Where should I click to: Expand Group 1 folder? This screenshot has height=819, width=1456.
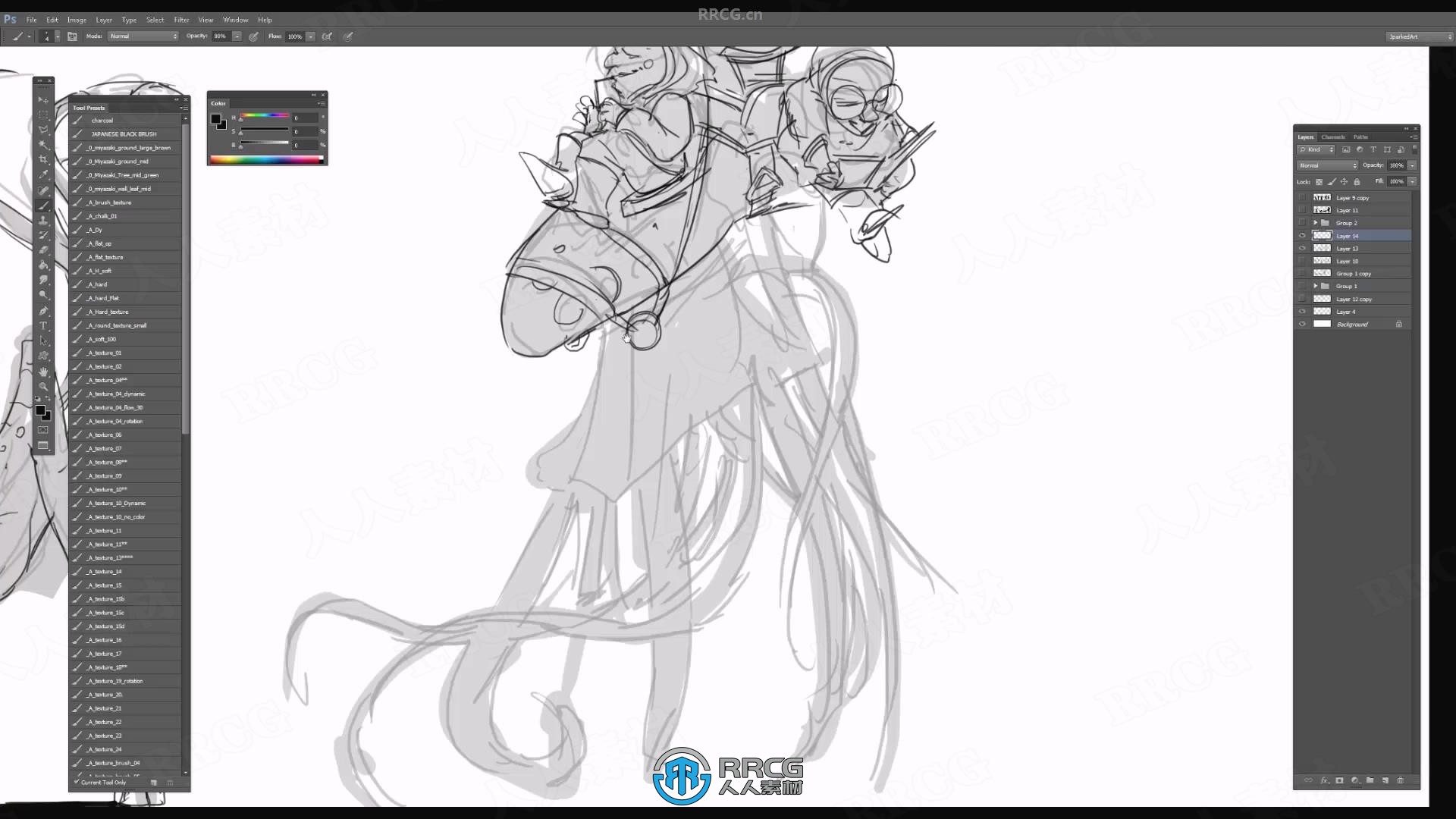[x=1316, y=286]
